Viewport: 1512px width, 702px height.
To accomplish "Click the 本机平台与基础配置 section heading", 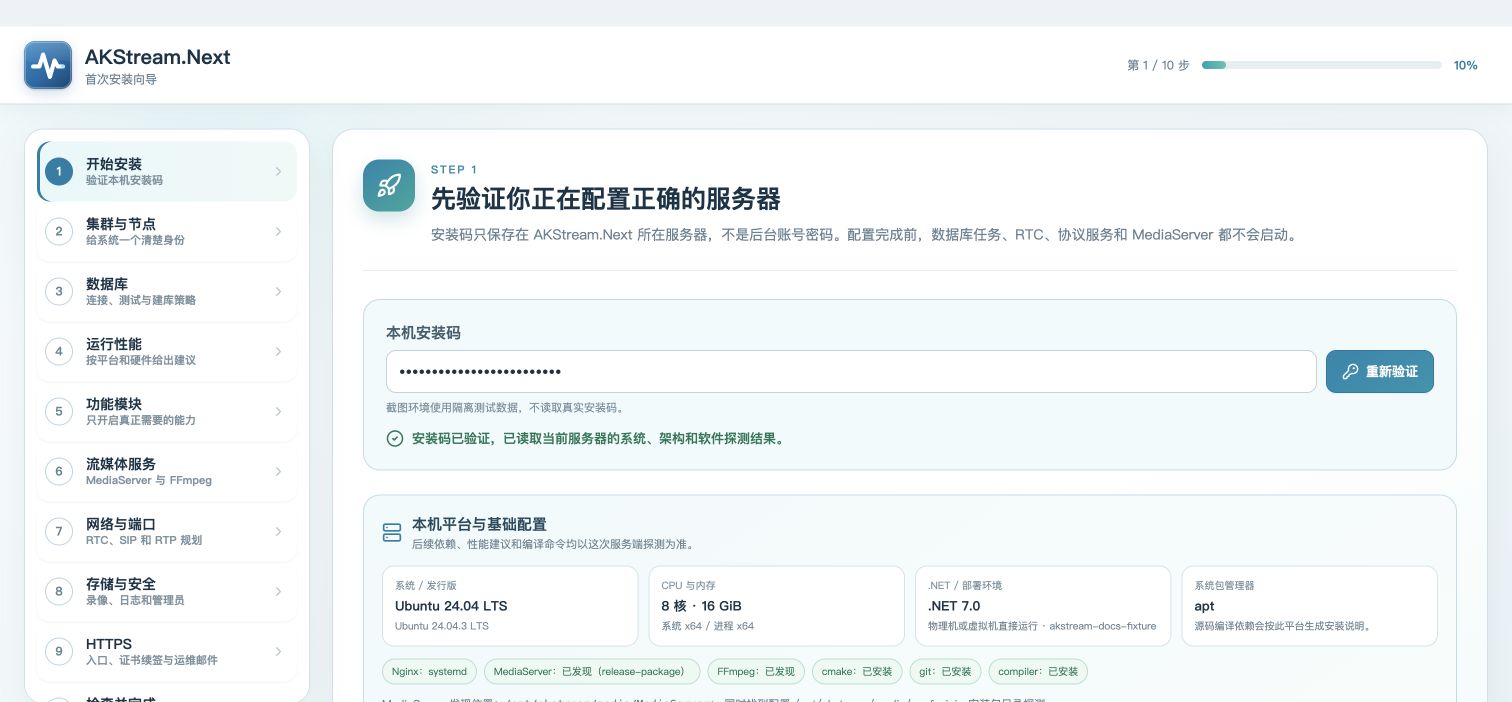I will [x=479, y=524].
